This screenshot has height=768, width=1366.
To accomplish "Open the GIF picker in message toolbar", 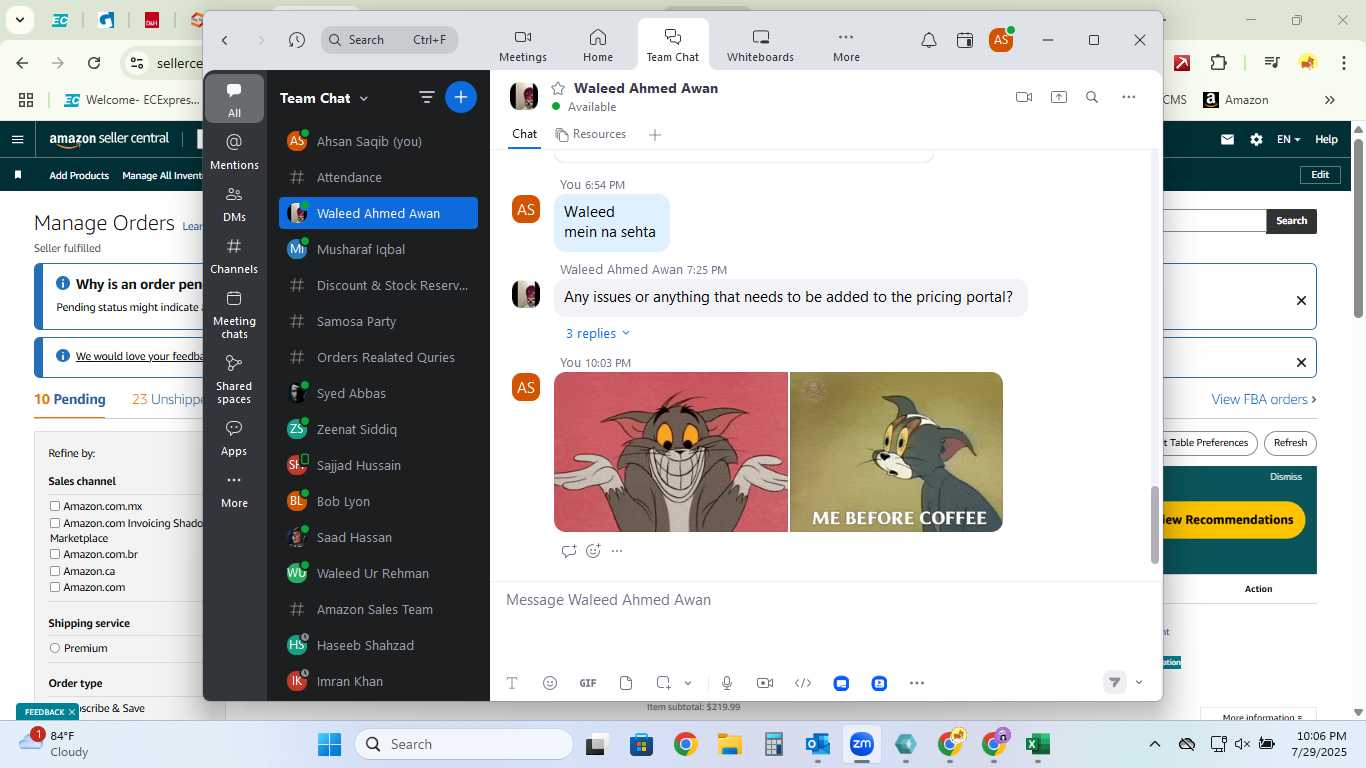I will tap(588, 683).
